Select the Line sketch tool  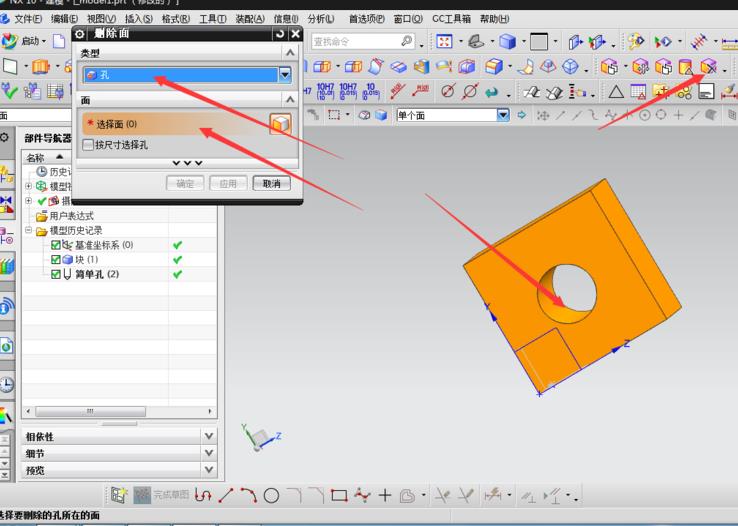point(226,495)
